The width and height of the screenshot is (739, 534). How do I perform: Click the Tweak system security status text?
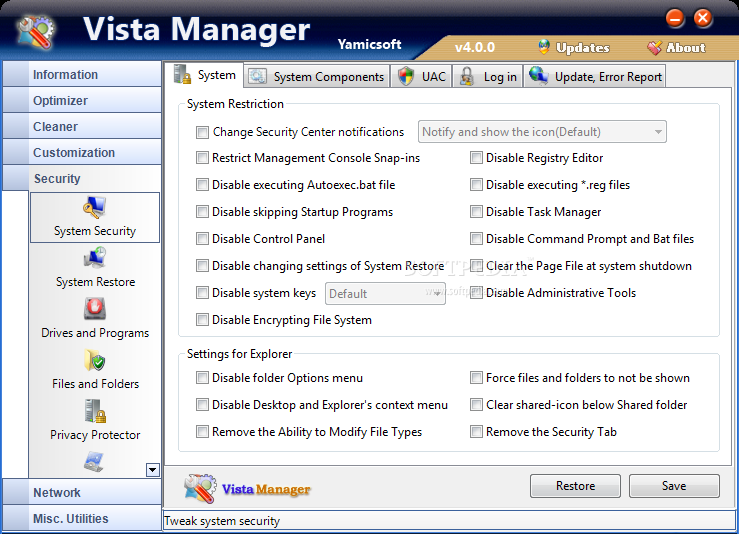pyautogui.click(x=222, y=521)
